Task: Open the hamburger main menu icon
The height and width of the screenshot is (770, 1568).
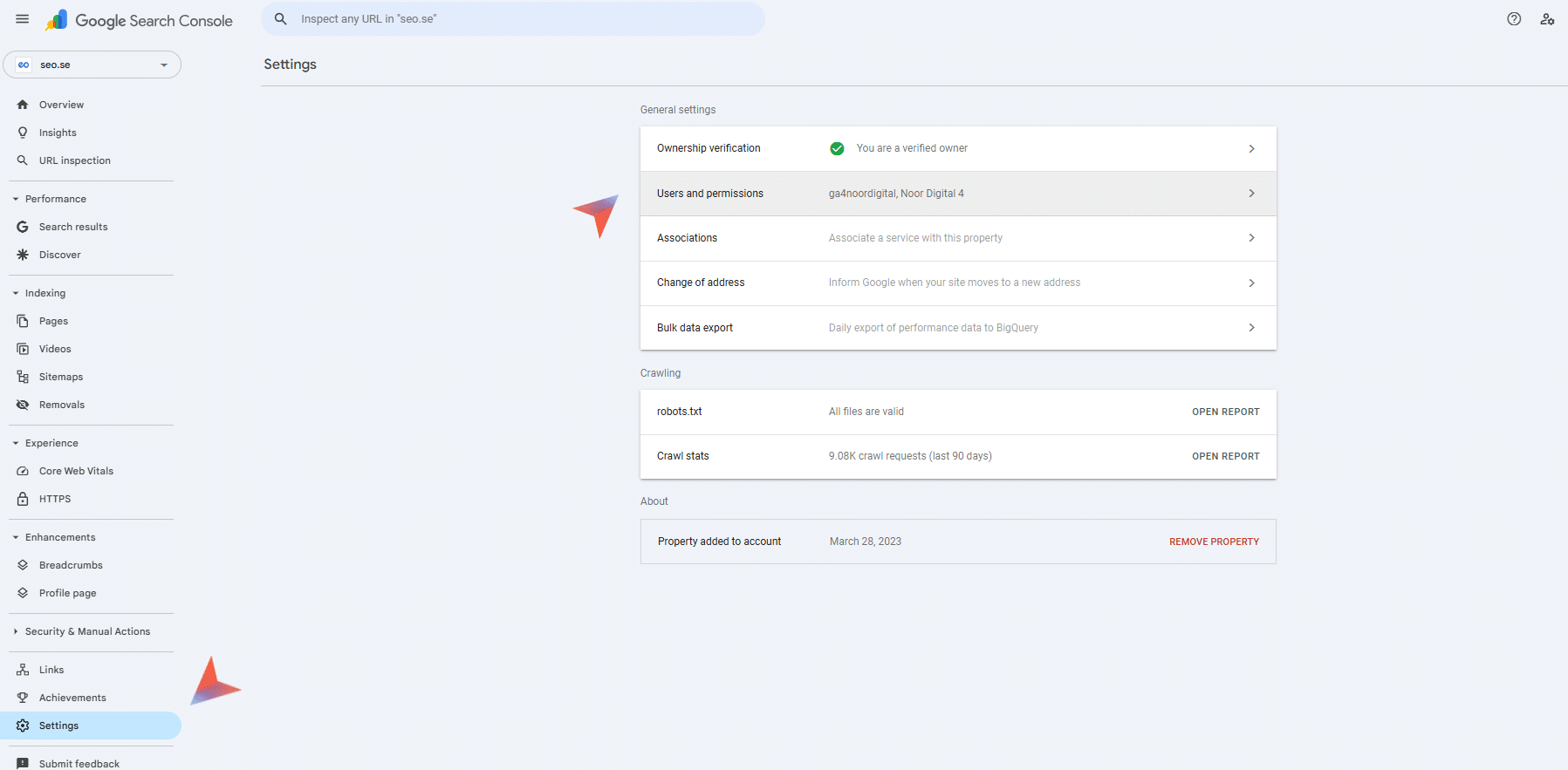Action: pos(23,19)
